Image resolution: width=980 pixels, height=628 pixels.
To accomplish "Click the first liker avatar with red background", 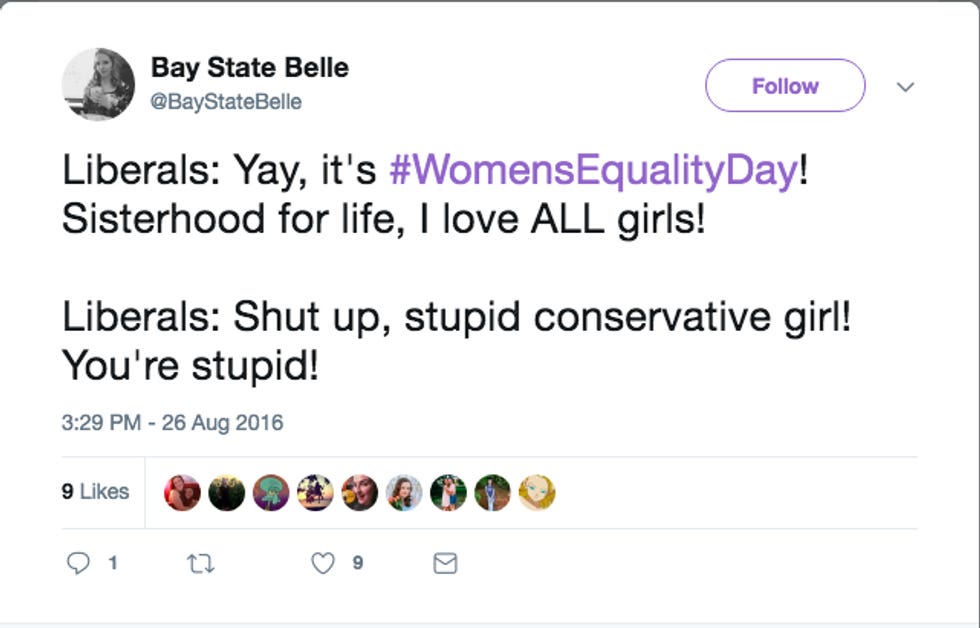I will (x=182, y=492).
